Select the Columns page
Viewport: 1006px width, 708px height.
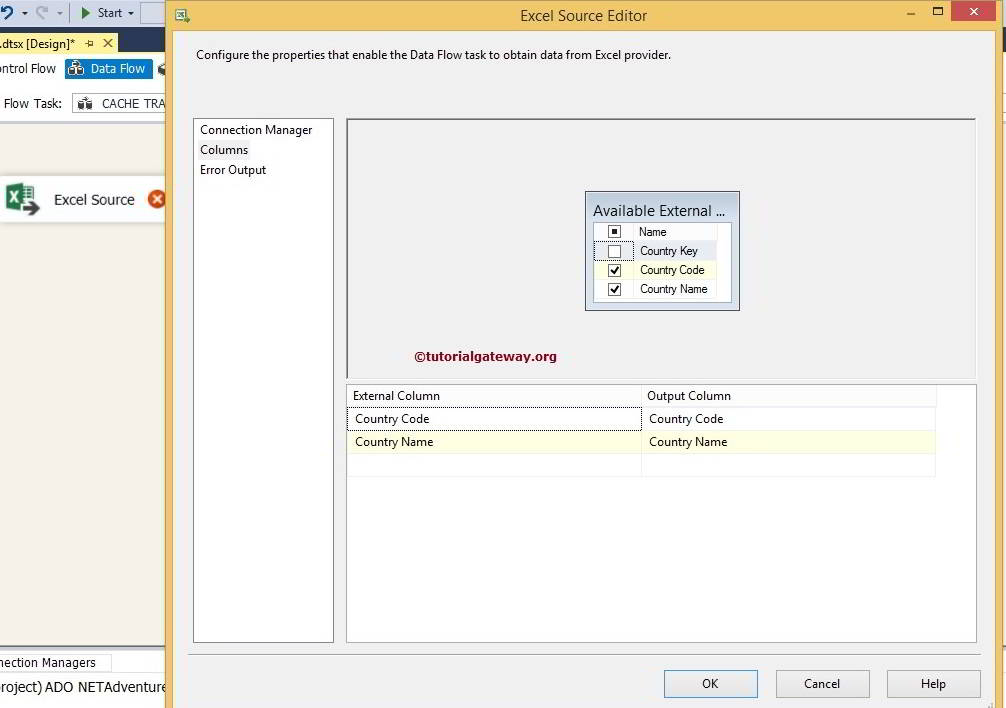click(x=224, y=149)
